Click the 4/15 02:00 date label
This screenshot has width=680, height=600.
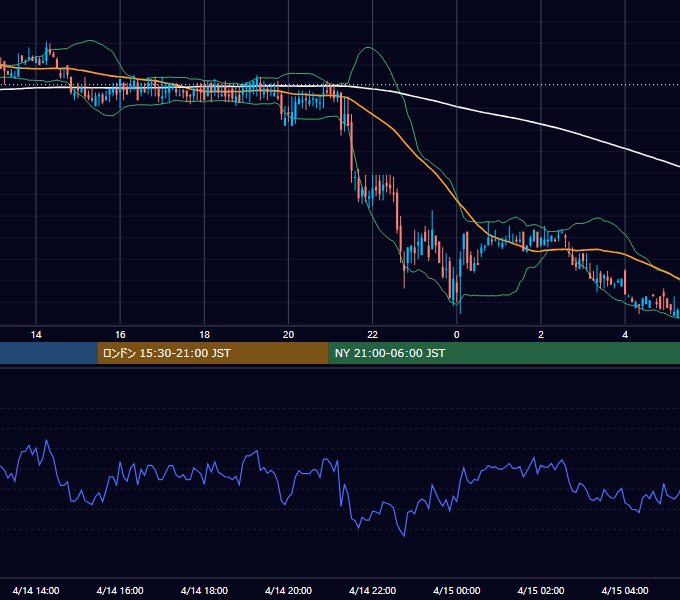tap(541, 590)
